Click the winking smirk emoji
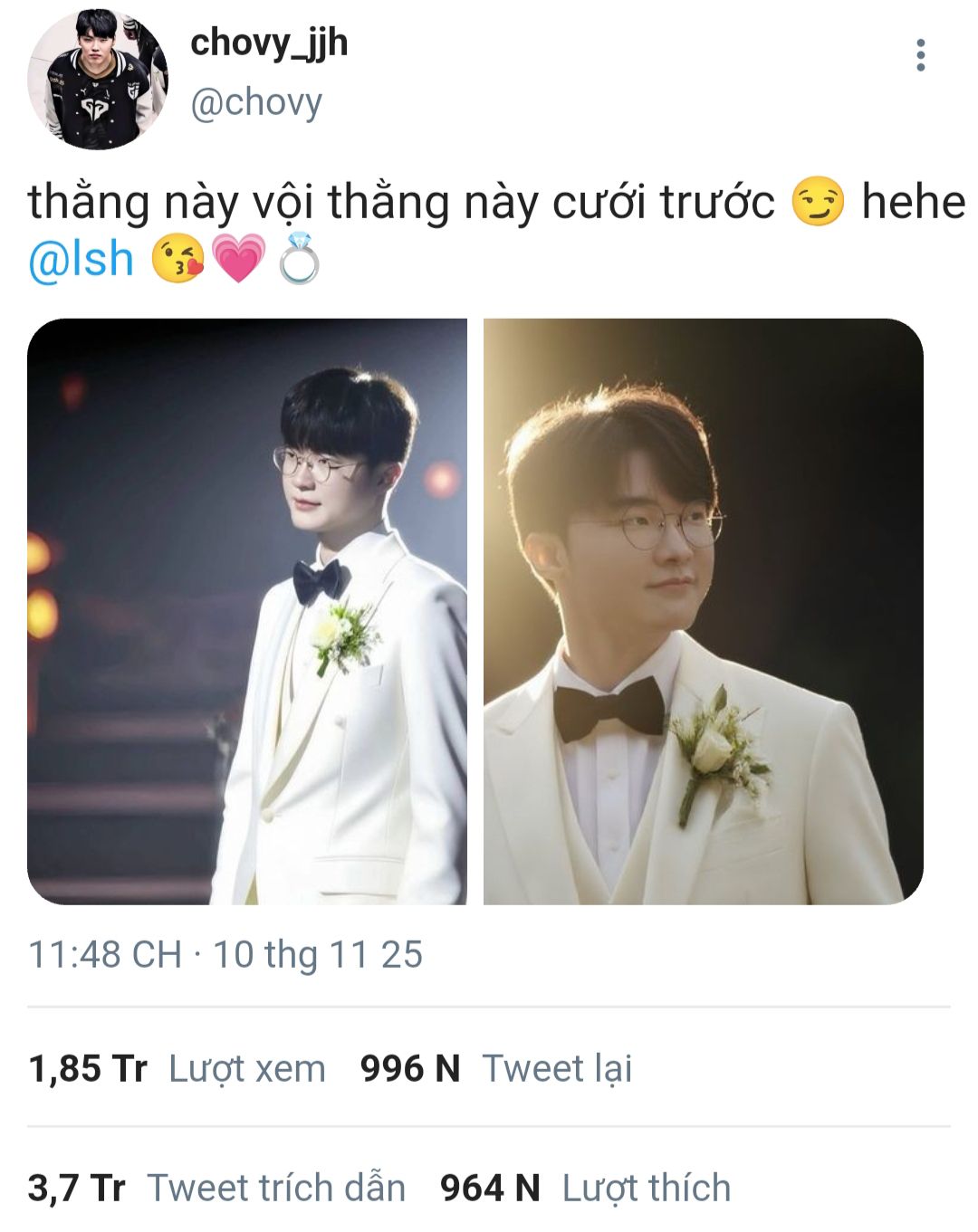Viewport: 978px width, 1232px height. [x=817, y=201]
